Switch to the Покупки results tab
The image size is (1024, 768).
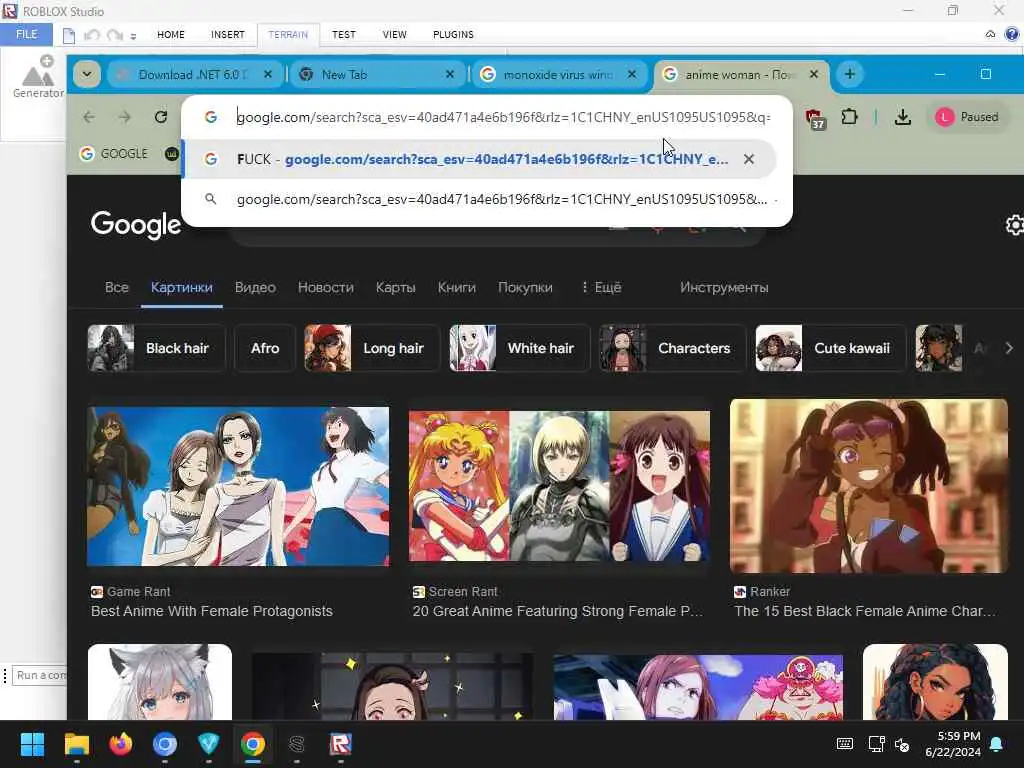[525, 287]
